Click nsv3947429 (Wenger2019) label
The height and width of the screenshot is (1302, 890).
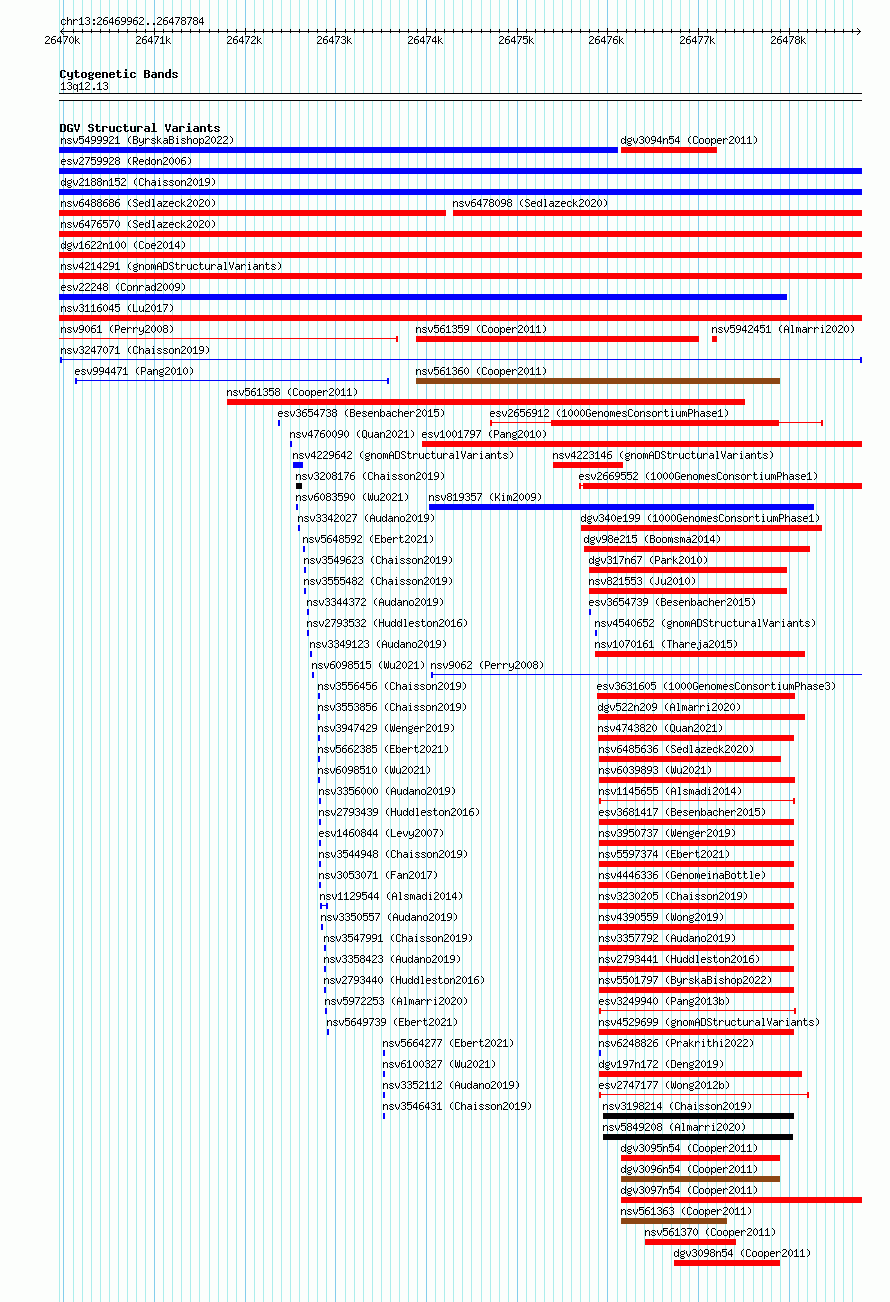tap(386, 728)
